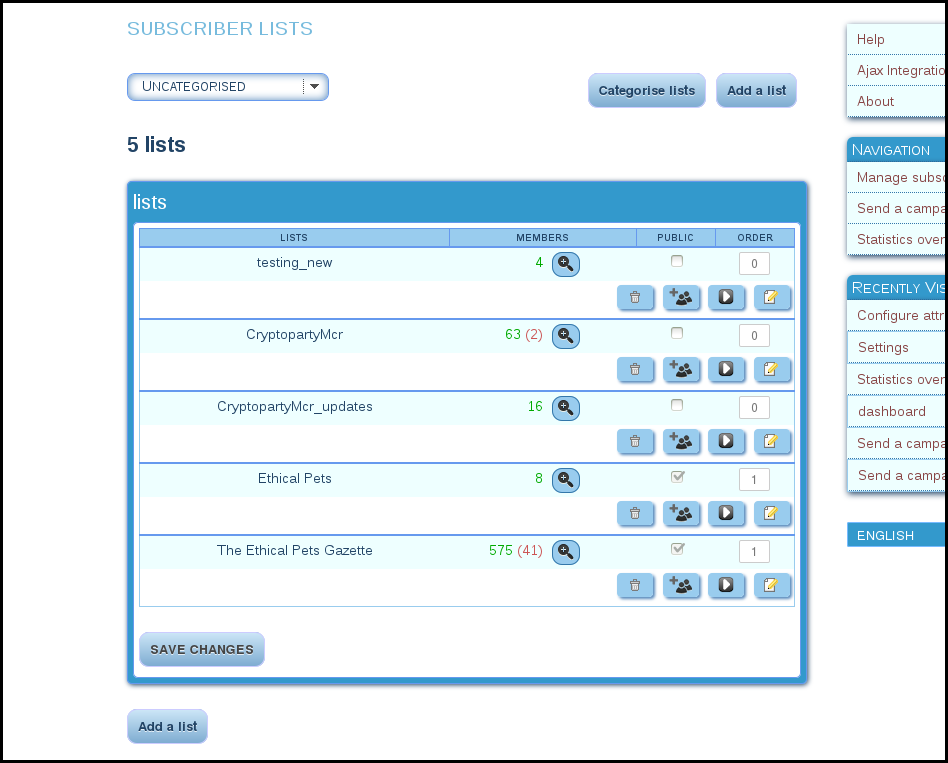Viewport: 948px width, 763px height.
Task: Edit the Ethical Pets list
Action: (772, 513)
